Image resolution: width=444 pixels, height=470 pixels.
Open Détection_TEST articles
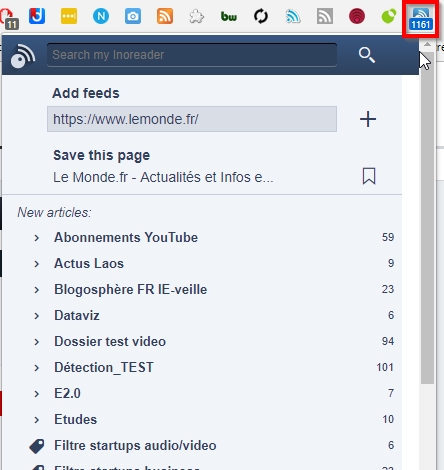pyautogui.click(x=104, y=368)
